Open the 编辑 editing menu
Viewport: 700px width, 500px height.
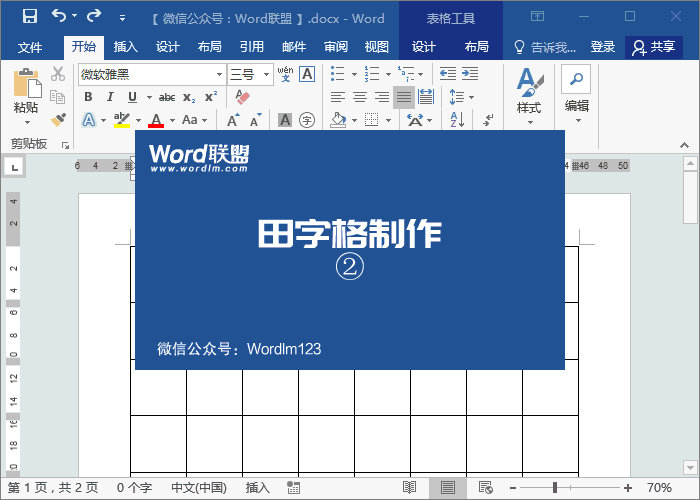tap(576, 95)
